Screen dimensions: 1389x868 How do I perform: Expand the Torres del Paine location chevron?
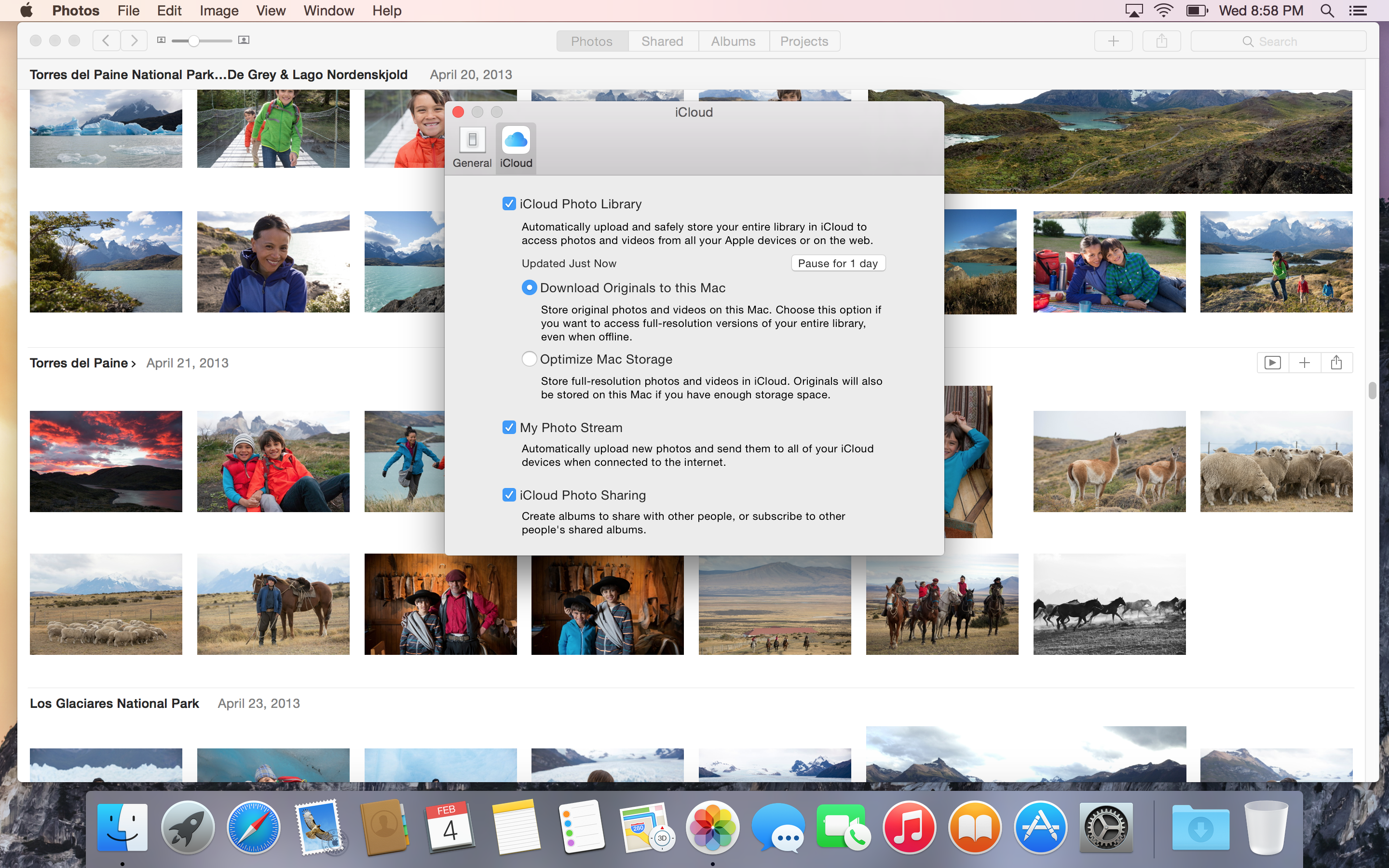pyautogui.click(x=133, y=364)
